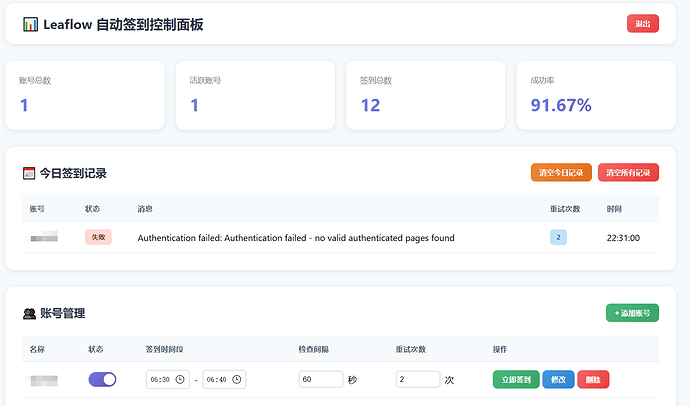The width and height of the screenshot is (690, 406).
Task: Click the blue 修改 button
Action: point(558,380)
